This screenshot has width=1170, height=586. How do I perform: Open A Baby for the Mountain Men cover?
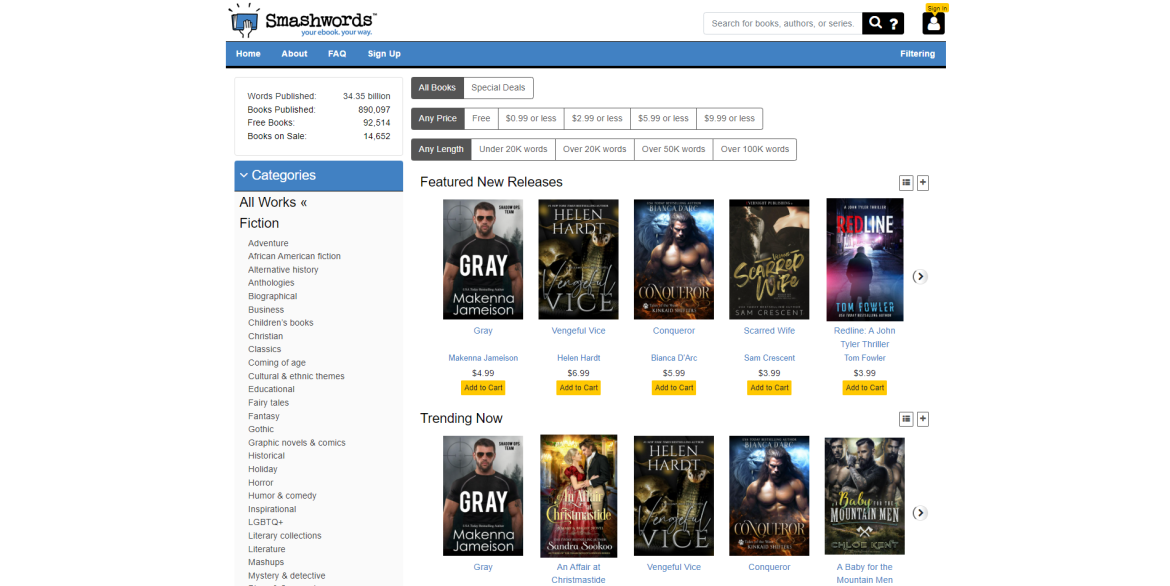(865, 496)
